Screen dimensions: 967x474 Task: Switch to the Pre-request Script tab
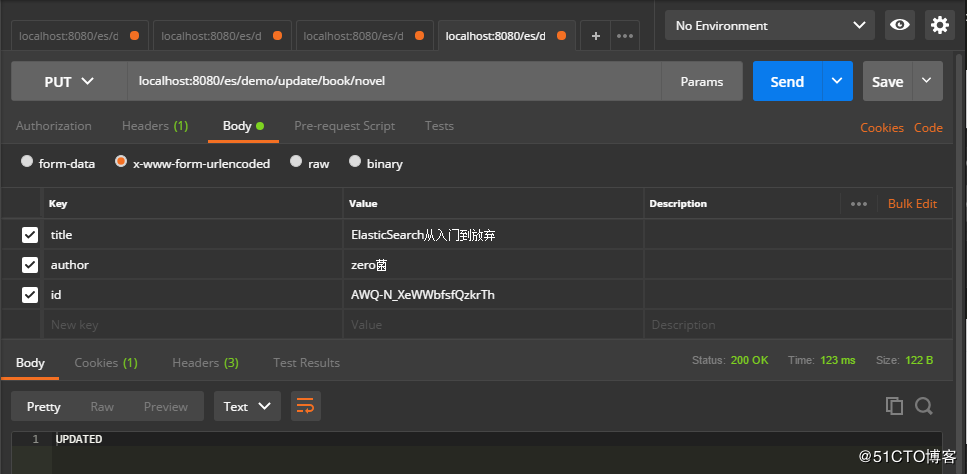pos(344,126)
